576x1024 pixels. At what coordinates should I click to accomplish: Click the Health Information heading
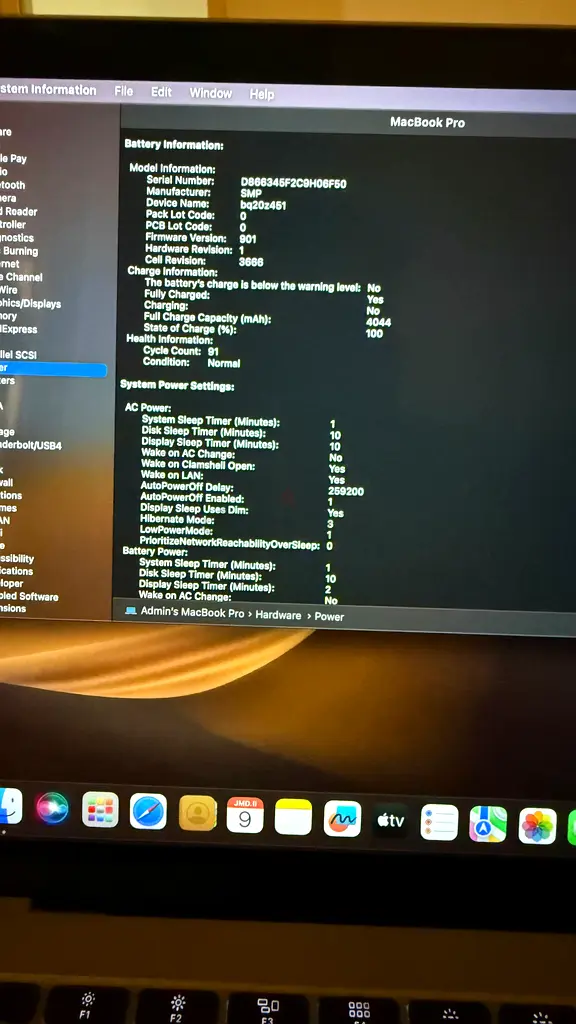coord(169,340)
